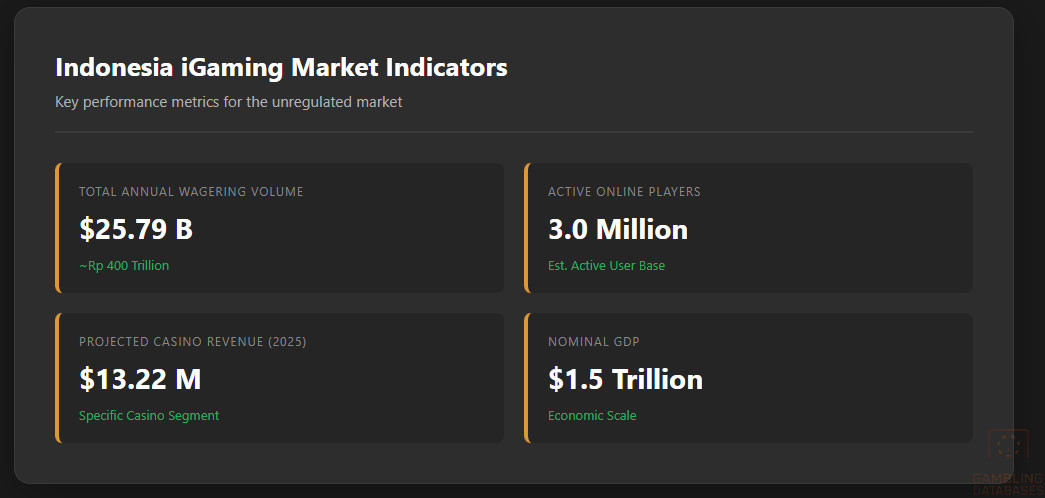The height and width of the screenshot is (498, 1045).
Task: Click the Key performance metrics subtitle
Action: coord(228,102)
